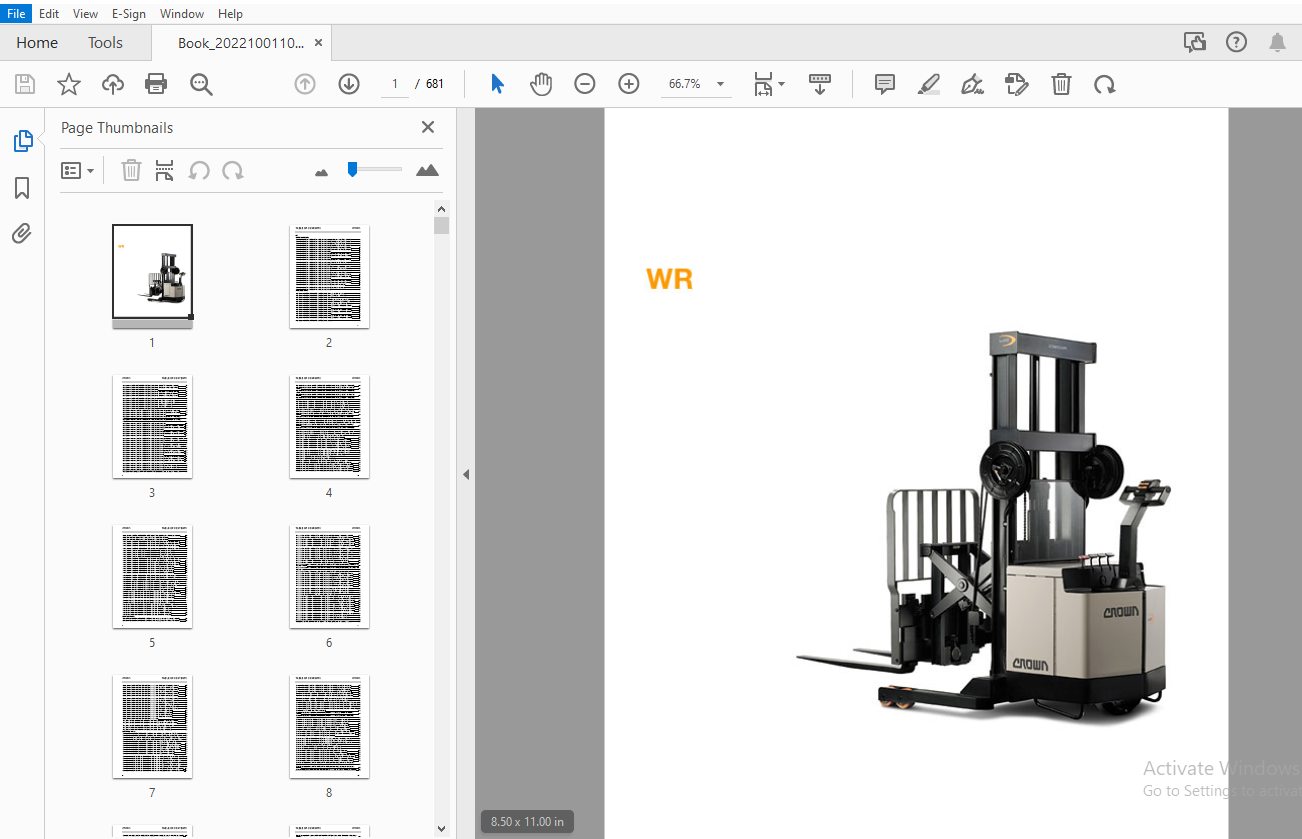
Task: Switch to the Tools tab
Action: point(105,43)
